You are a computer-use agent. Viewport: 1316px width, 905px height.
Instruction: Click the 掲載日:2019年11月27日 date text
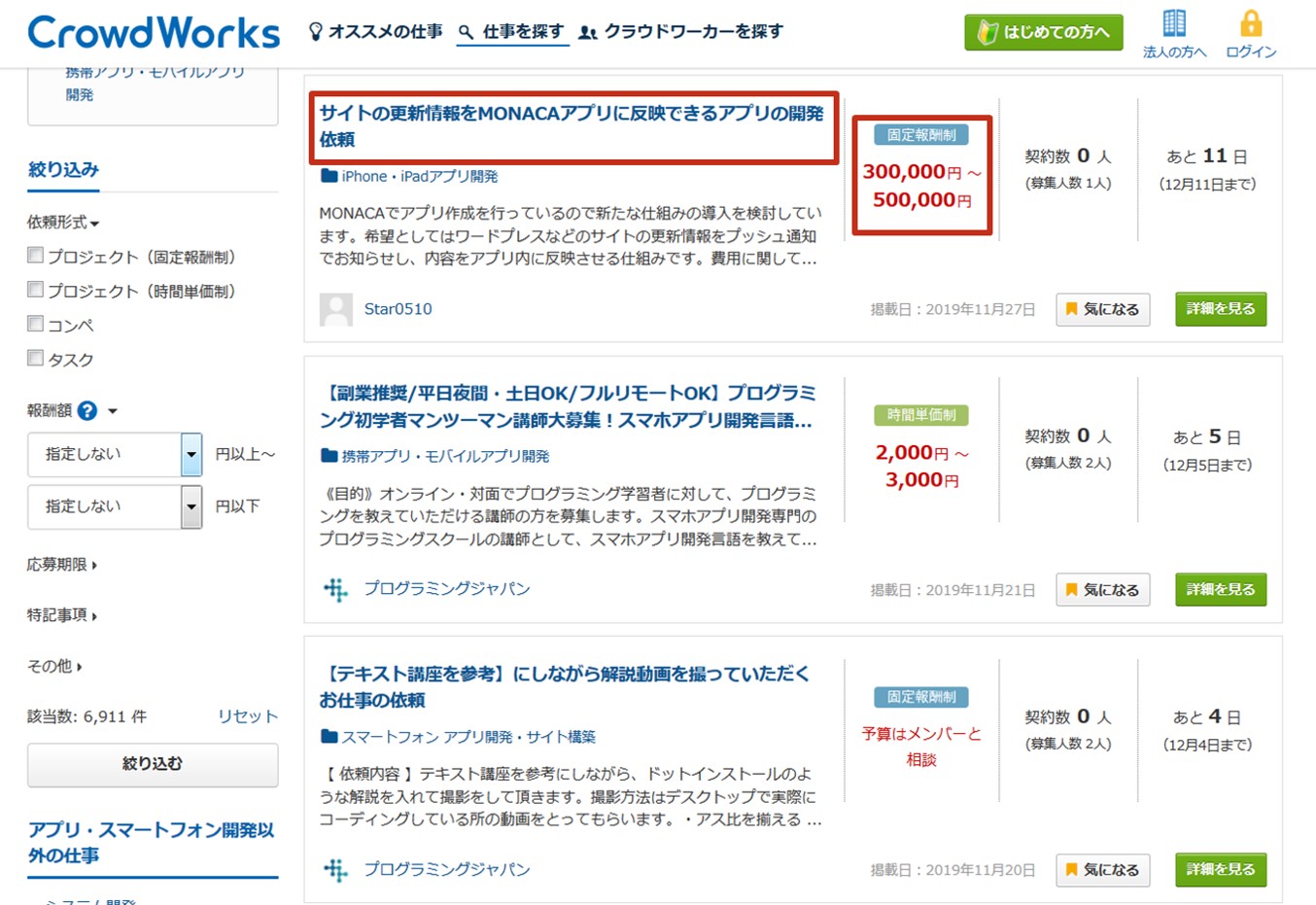coord(952,309)
